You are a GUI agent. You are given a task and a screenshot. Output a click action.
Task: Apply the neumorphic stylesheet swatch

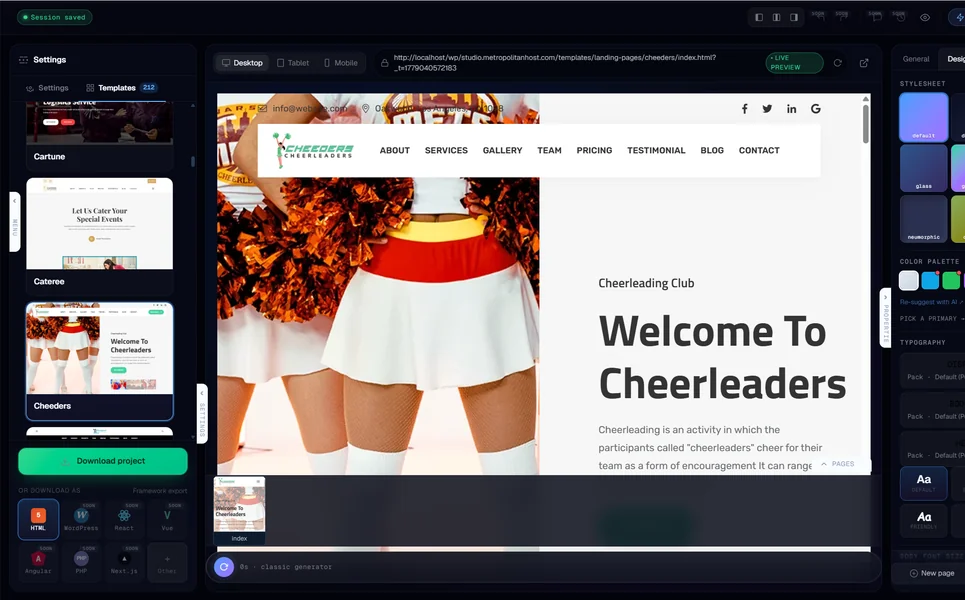pos(923,219)
